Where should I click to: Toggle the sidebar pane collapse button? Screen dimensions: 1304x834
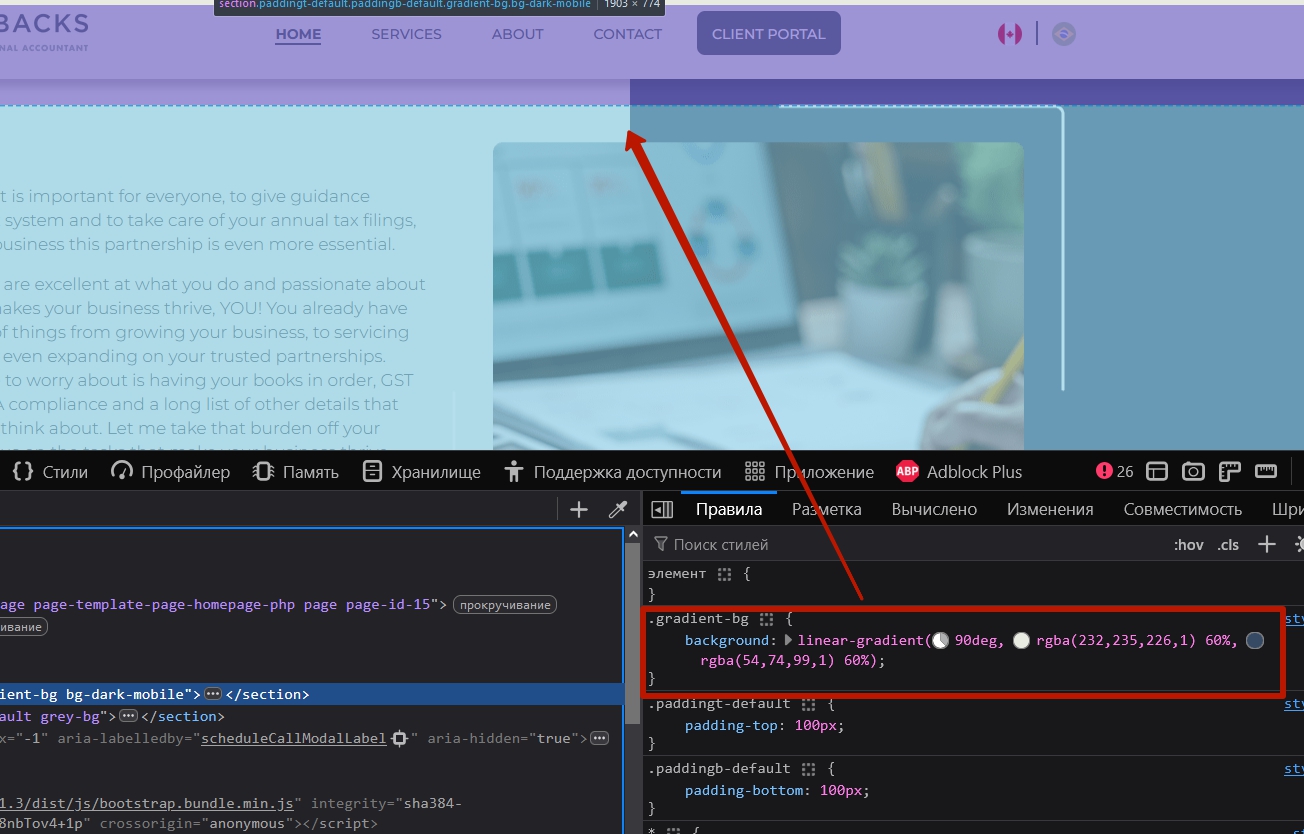click(x=662, y=510)
